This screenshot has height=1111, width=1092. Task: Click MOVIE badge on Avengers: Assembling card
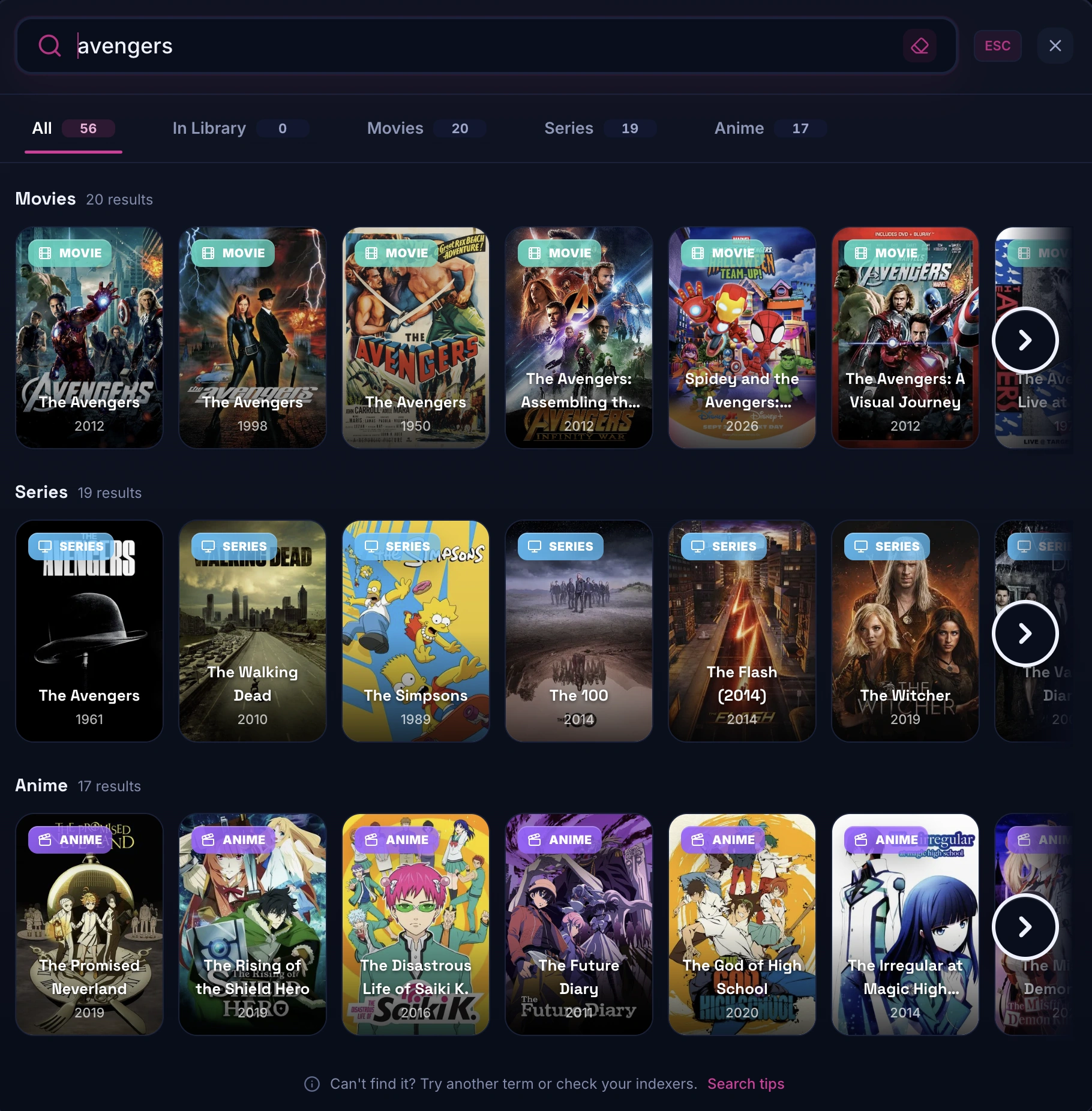pyautogui.click(x=560, y=253)
